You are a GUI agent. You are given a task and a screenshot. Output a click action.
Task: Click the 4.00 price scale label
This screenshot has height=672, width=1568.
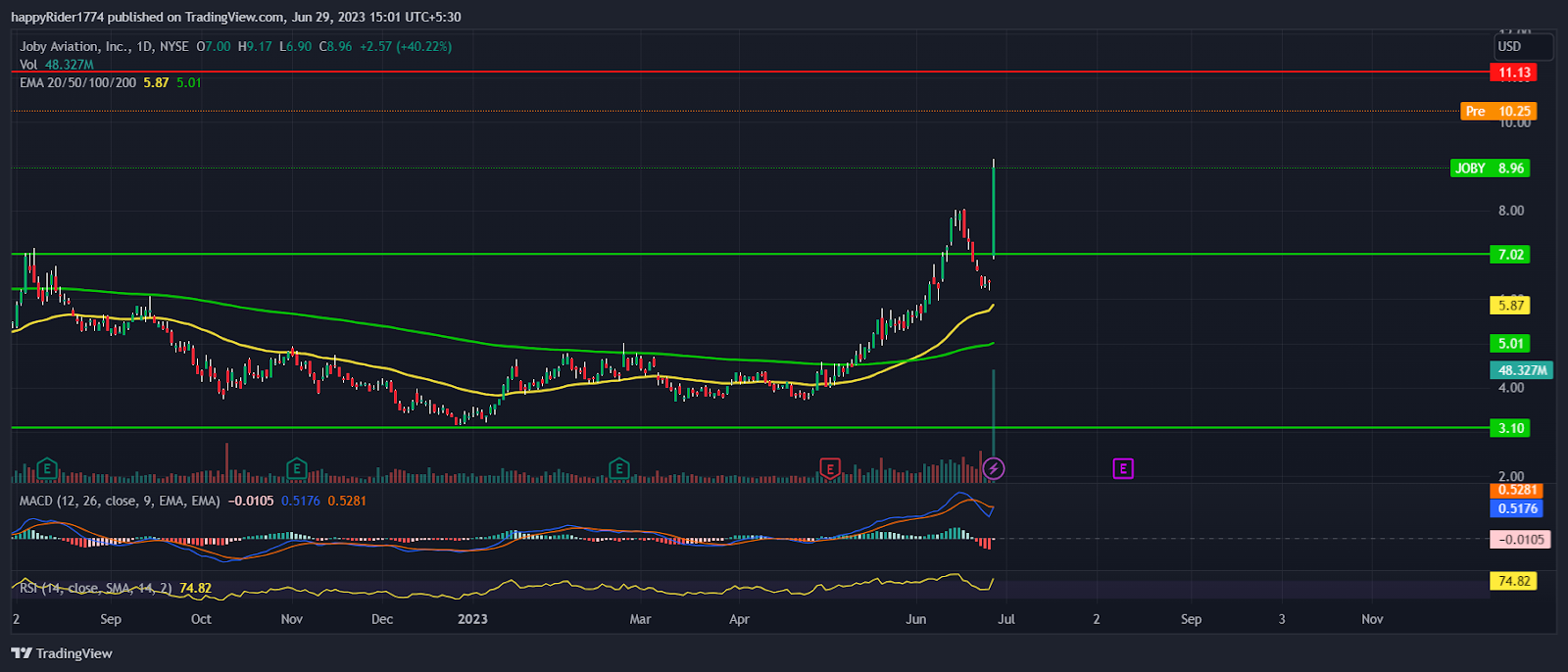pyautogui.click(x=1511, y=388)
